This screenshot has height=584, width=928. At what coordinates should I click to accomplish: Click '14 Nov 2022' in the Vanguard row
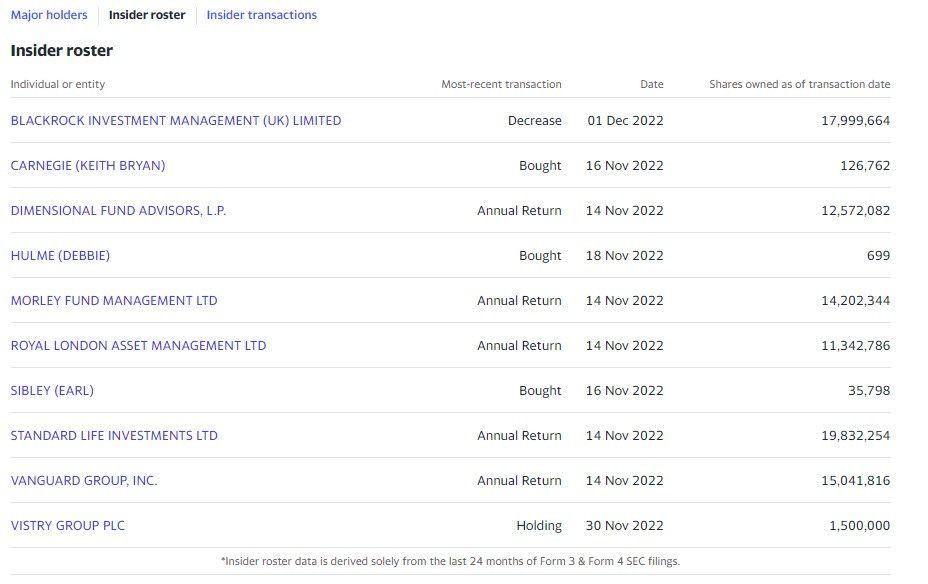coord(624,480)
